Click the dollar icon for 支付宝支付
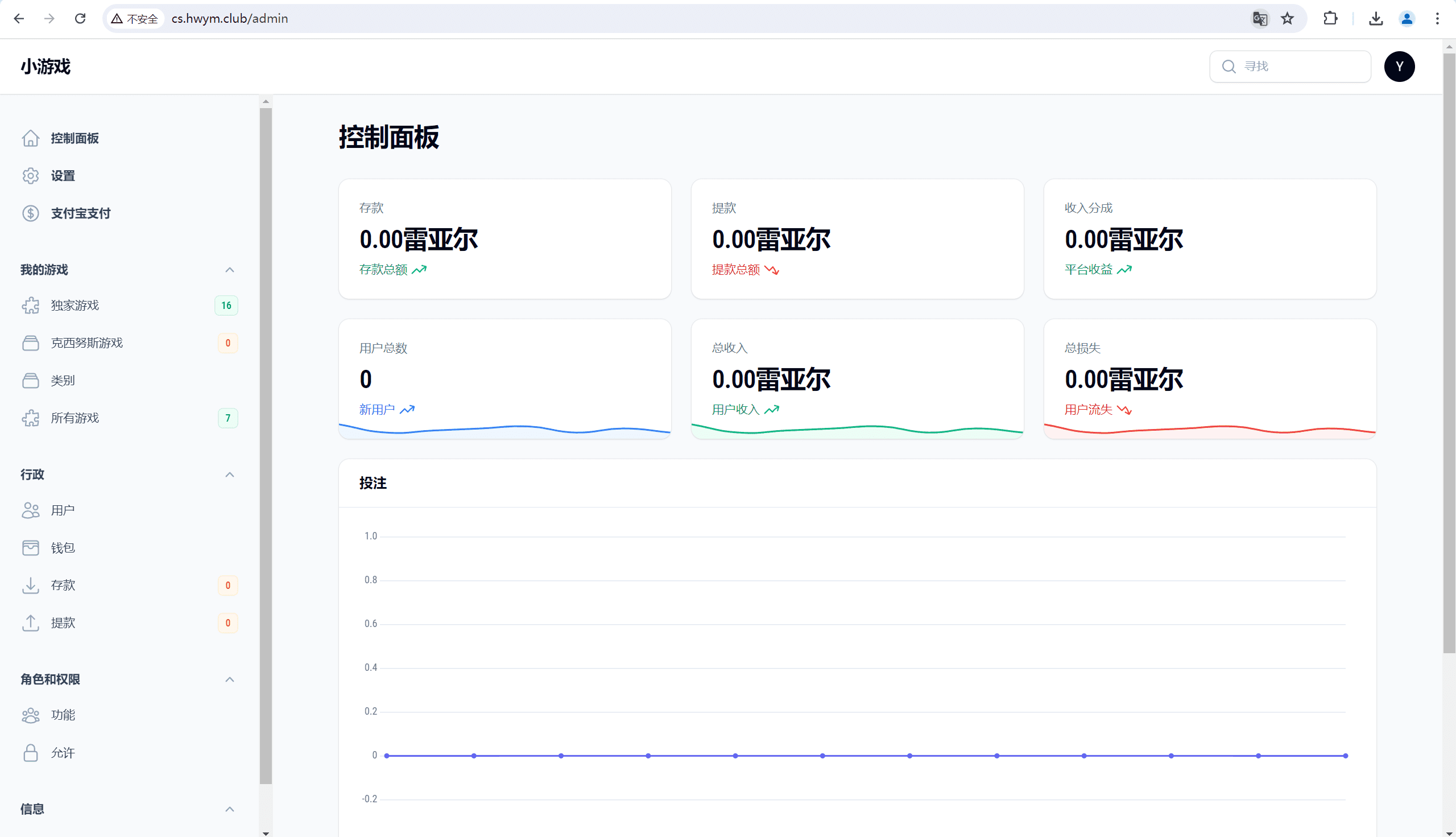The width and height of the screenshot is (1456, 837). click(x=31, y=213)
